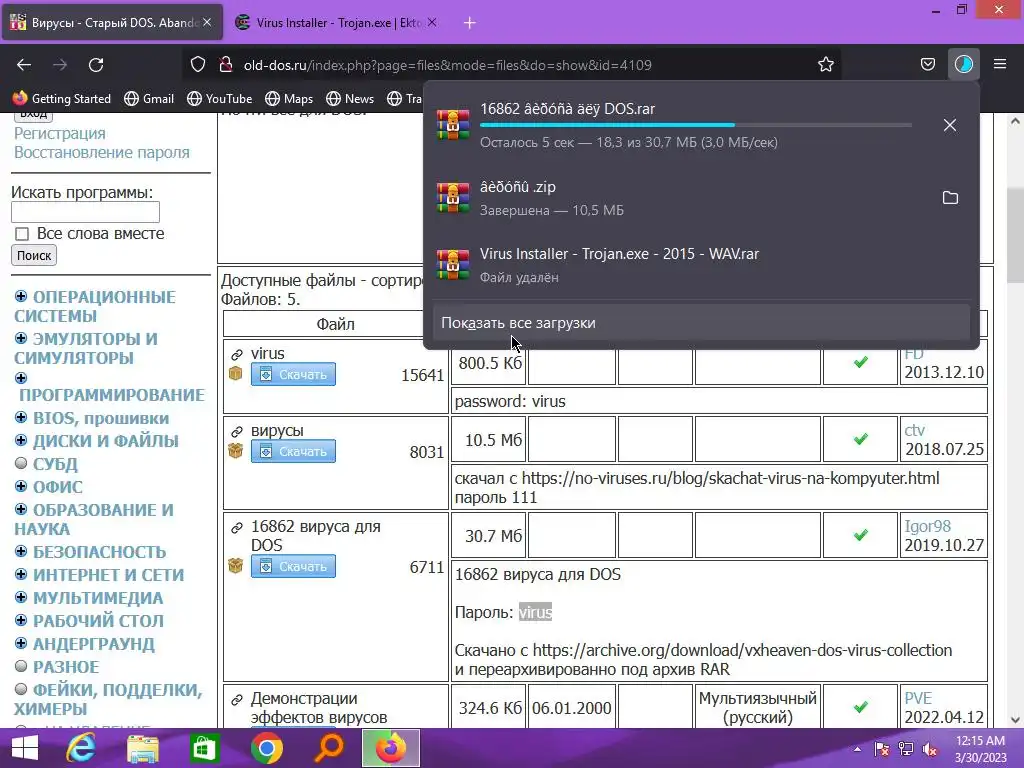The width and height of the screenshot is (1024, 768).
Task: Expand ИНТЕРНЕТ И СЕТИ category
Action: [x=21, y=574]
